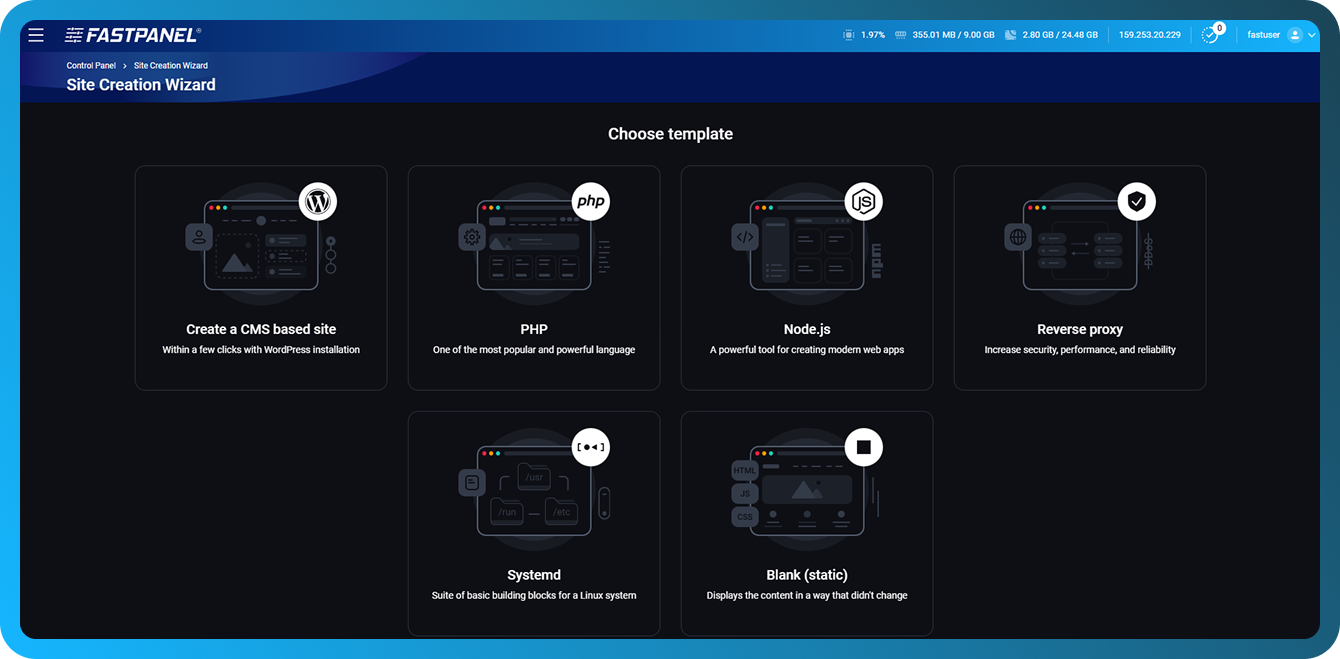Screen dimensions: 1340x659
Task: Click the Node.js JS badge icon
Action: (863, 201)
